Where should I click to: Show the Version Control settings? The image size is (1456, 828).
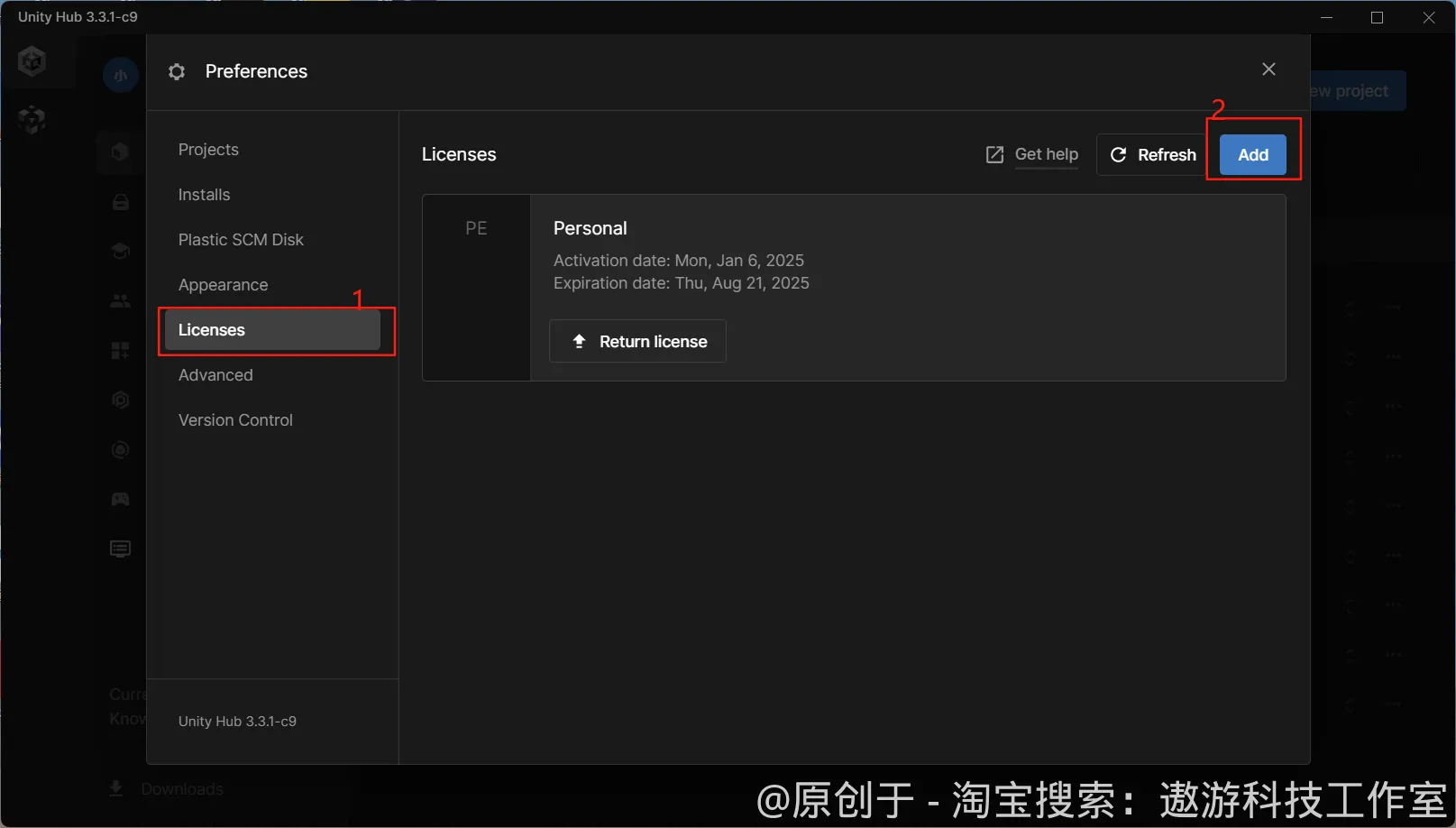click(235, 420)
